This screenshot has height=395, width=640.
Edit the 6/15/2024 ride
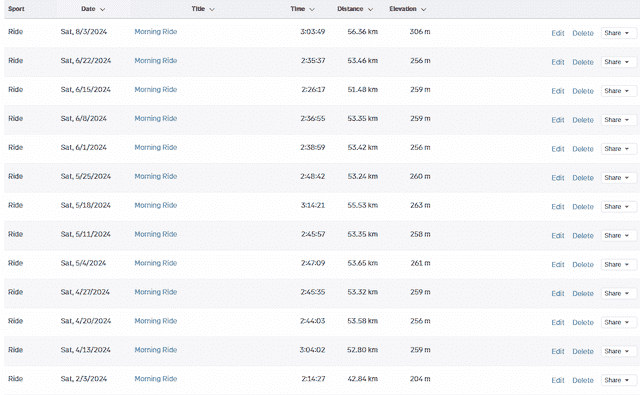click(x=558, y=91)
